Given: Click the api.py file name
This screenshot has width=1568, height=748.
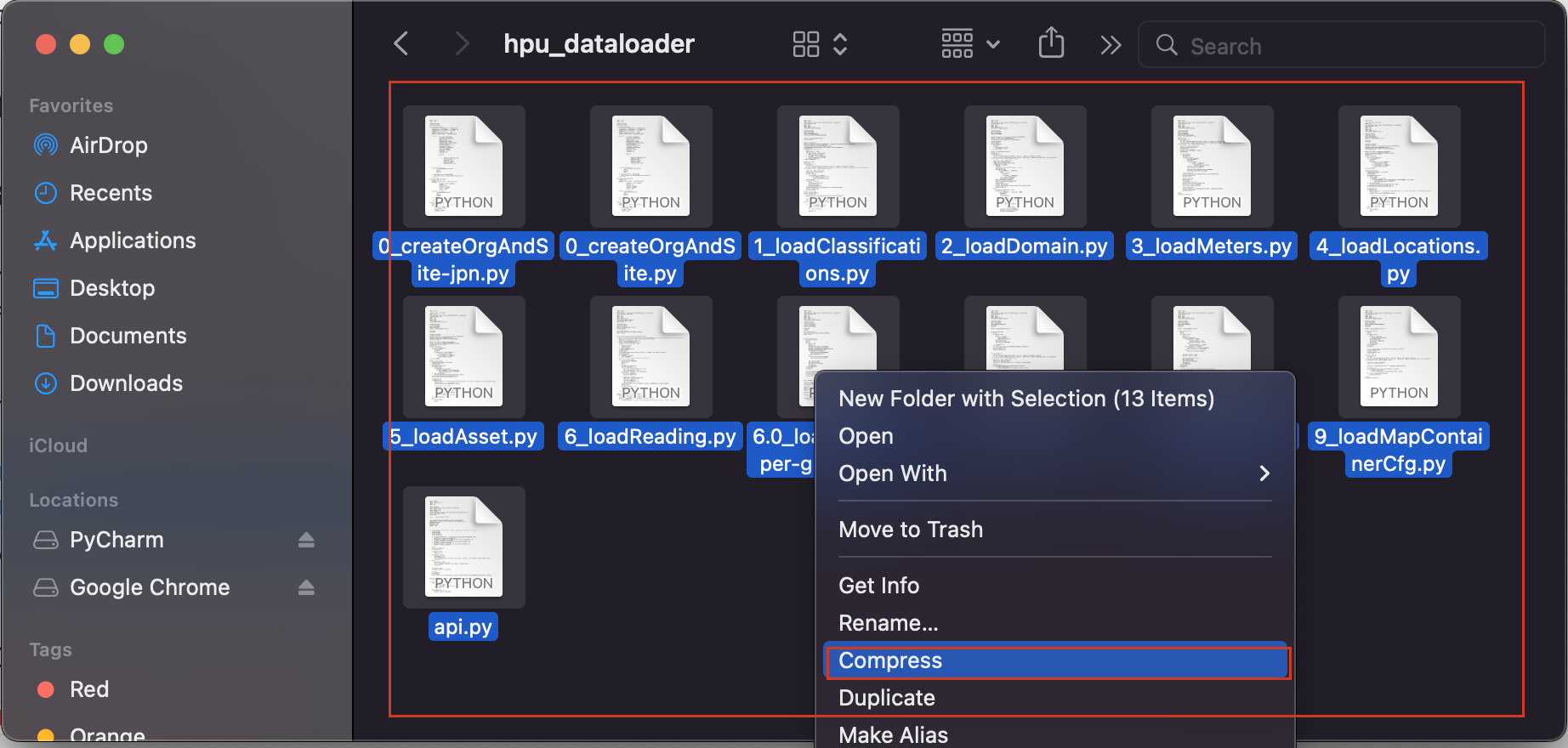Looking at the screenshot, I should tap(463, 627).
